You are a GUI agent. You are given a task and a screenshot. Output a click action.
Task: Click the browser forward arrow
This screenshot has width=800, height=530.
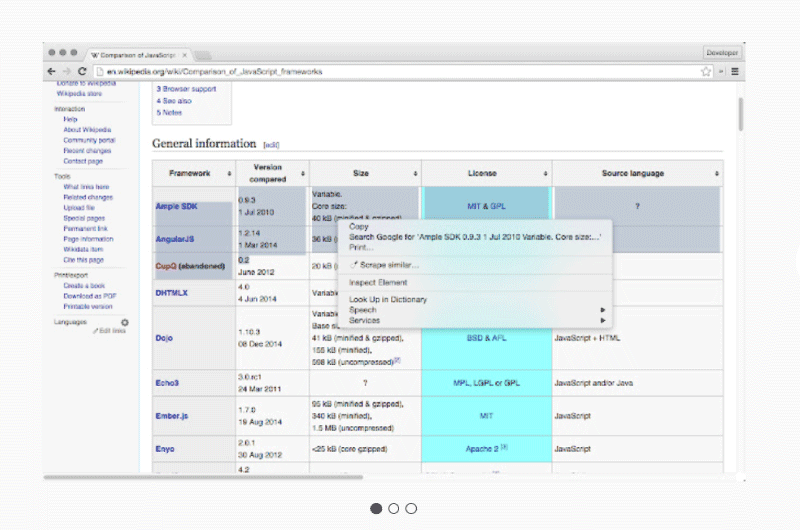coord(67,71)
